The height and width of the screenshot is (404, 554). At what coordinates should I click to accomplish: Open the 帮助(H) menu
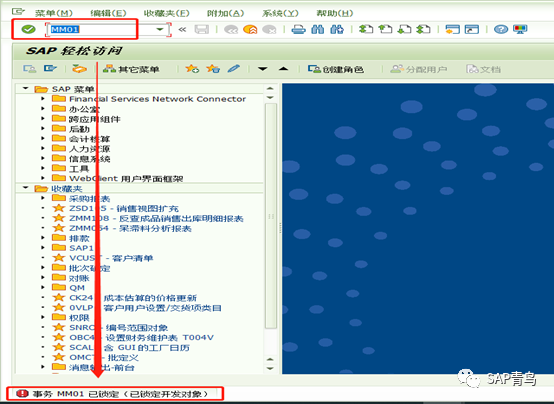[x=335, y=13]
